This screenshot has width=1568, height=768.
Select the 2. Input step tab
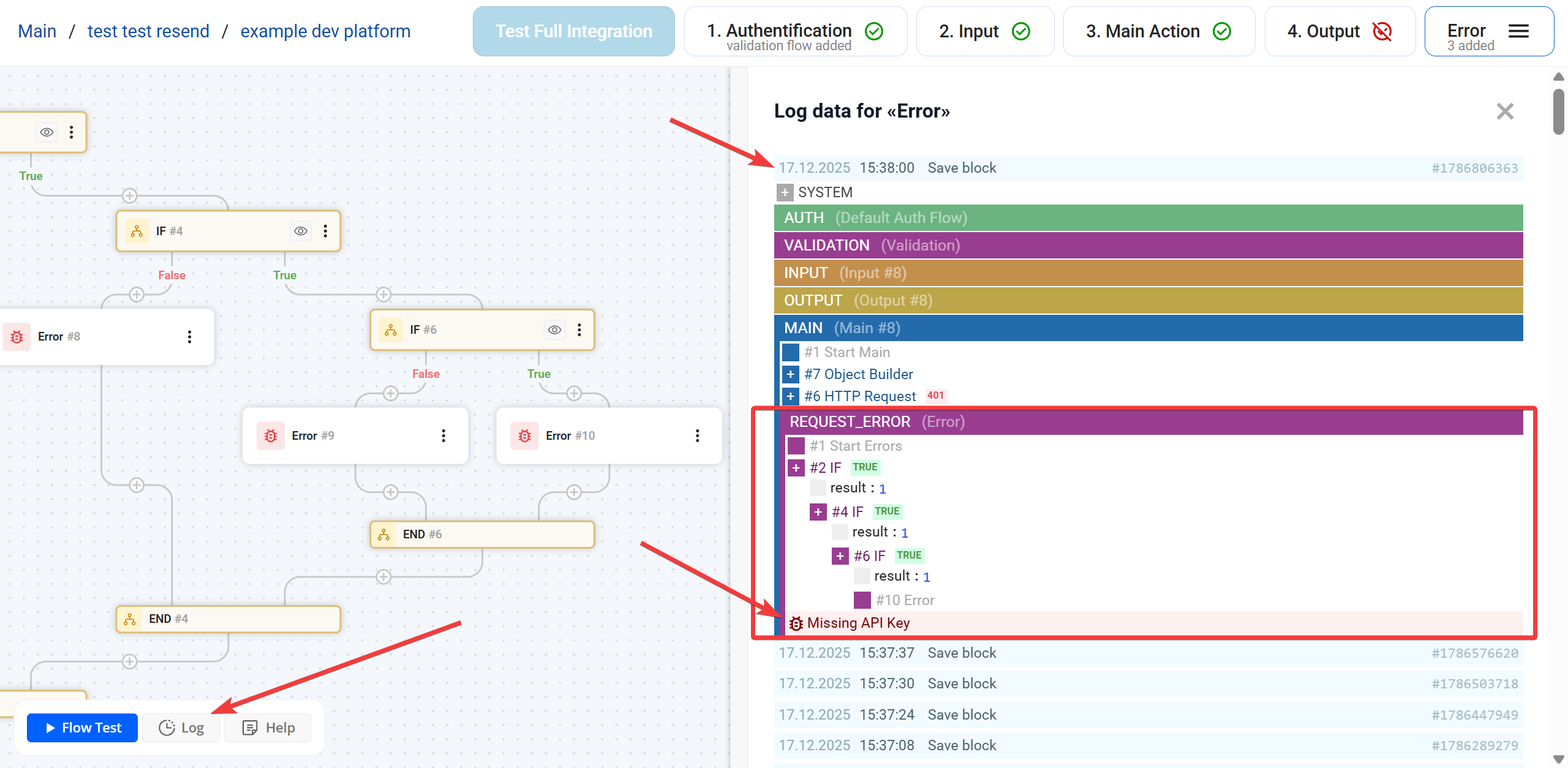(x=984, y=31)
